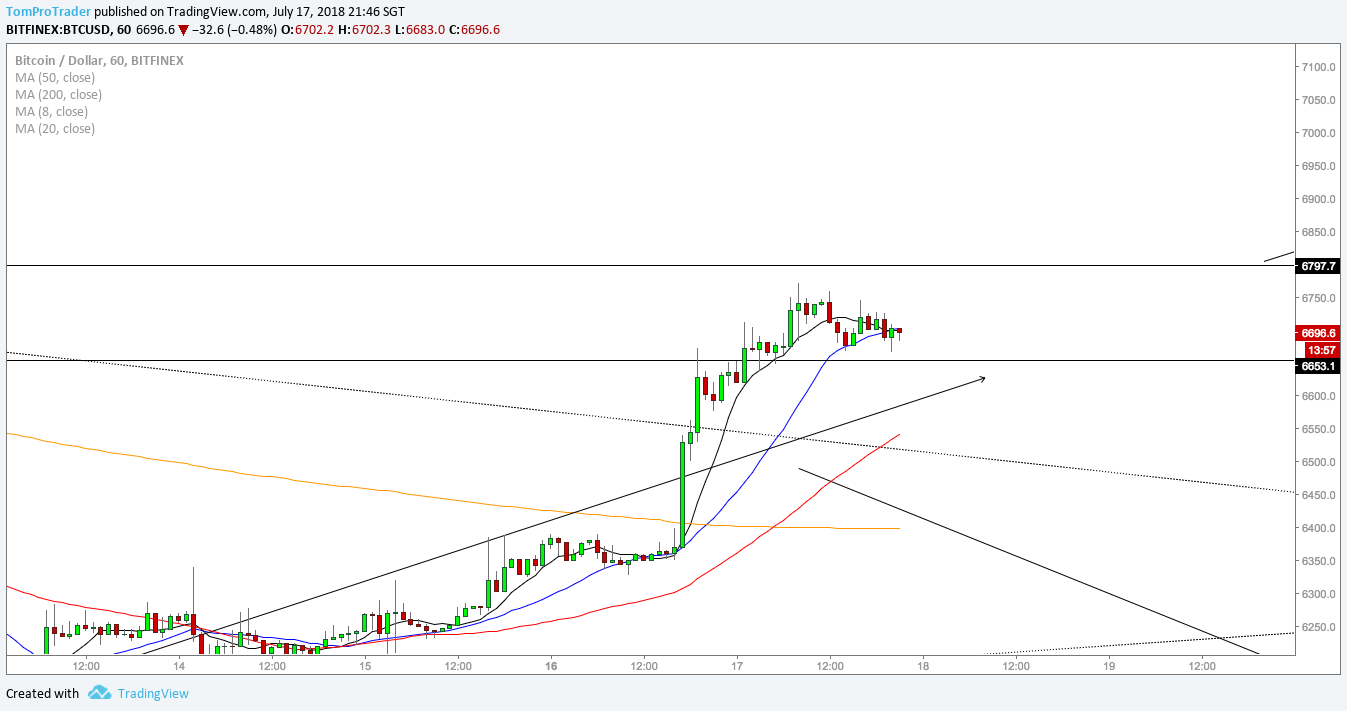The image size is (1347, 711).
Task: Select the MA (20, close) indicator label
Action: [x=55, y=129]
